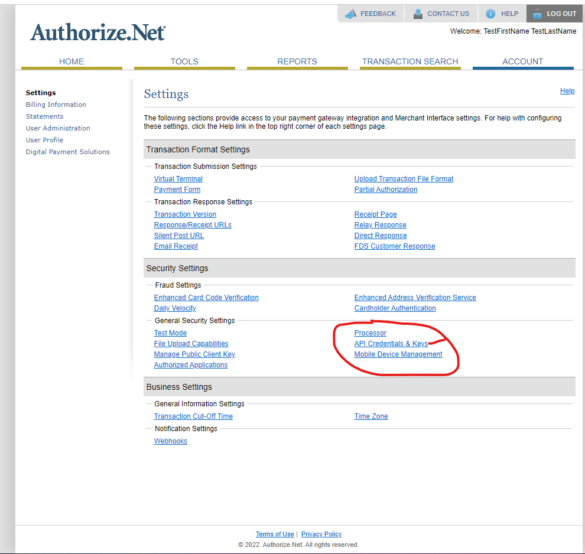Click the blue Help info icon
The height and width of the screenshot is (554, 585).
[x=490, y=14]
